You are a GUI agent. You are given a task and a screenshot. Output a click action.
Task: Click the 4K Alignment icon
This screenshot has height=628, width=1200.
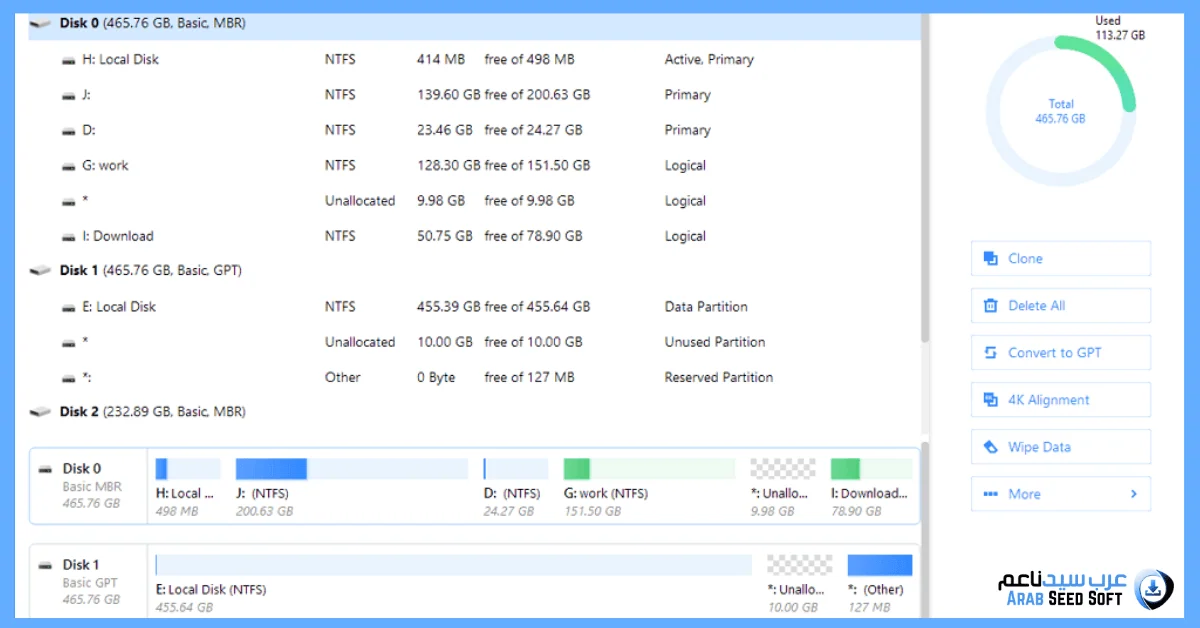(991, 400)
